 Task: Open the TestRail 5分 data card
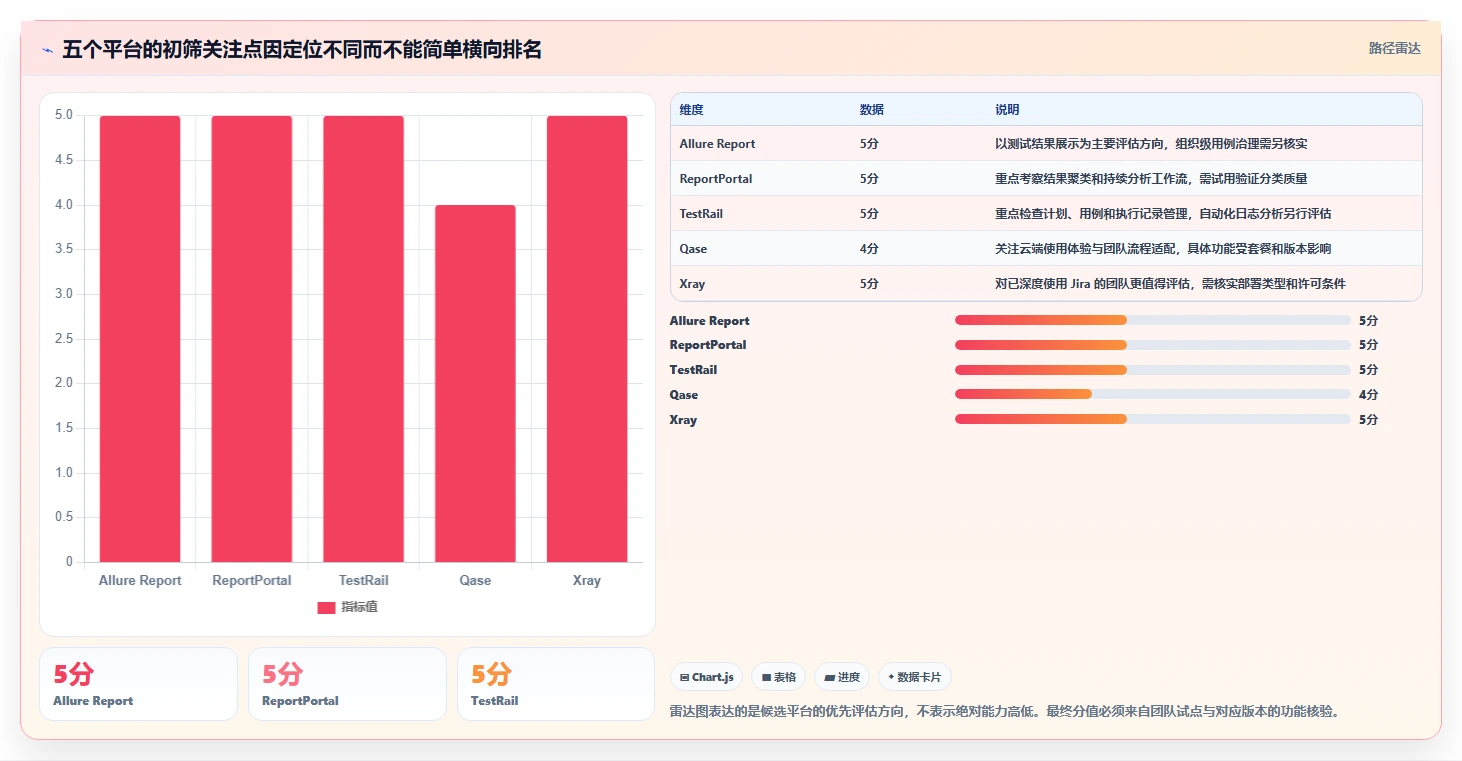coord(556,684)
